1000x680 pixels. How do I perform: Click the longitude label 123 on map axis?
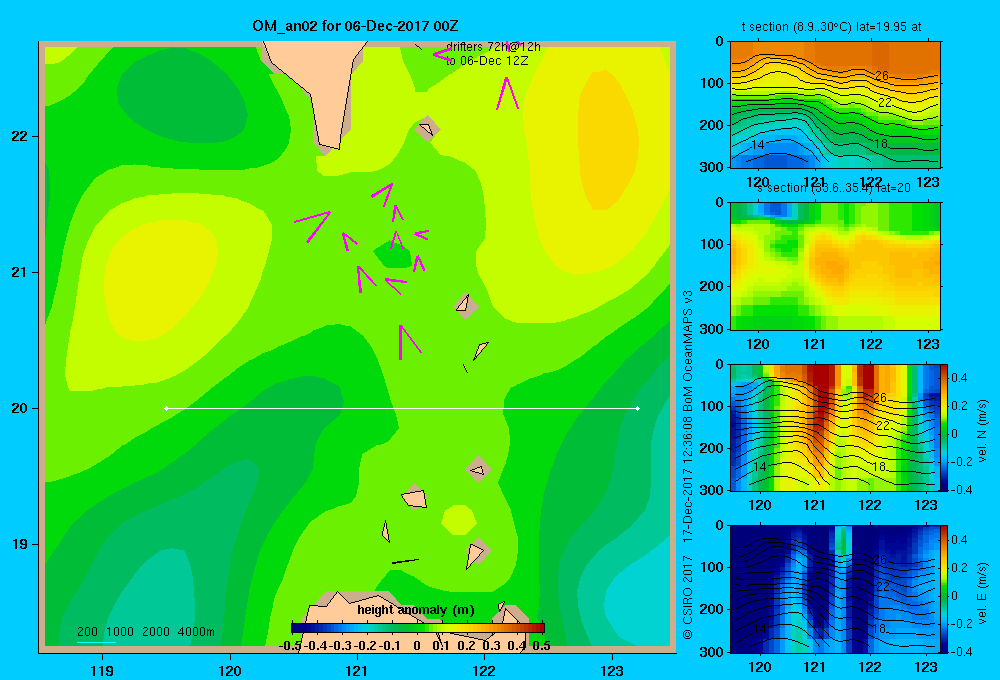612,670
